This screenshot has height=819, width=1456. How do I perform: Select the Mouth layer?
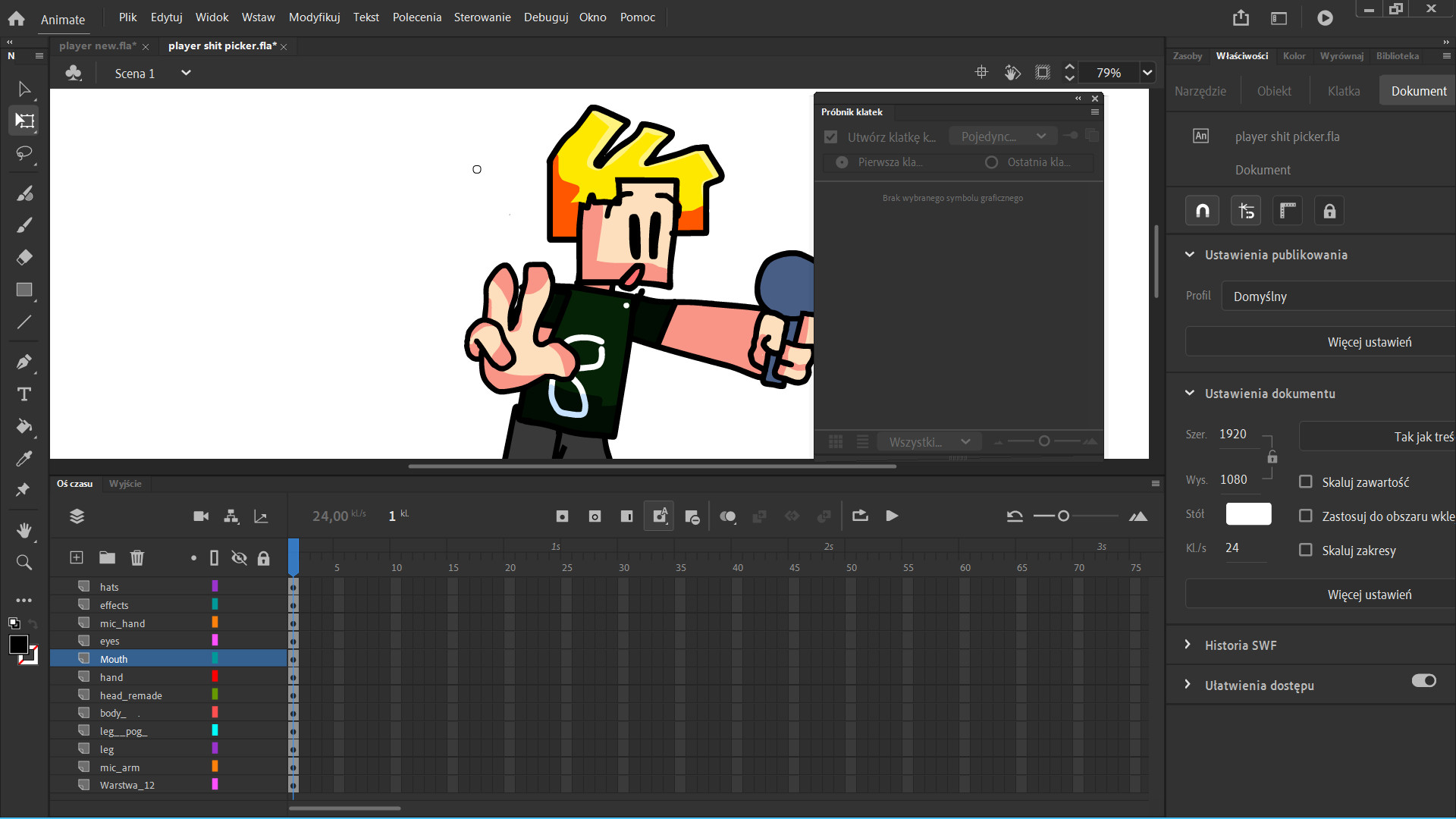114,658
